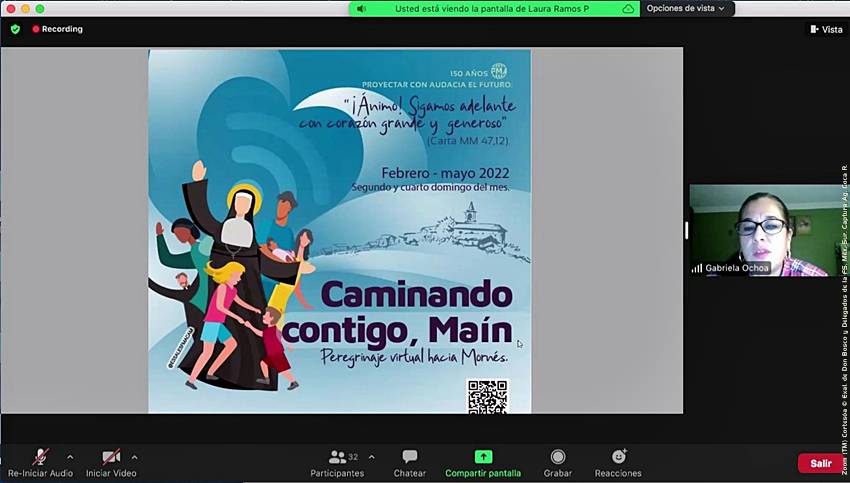Start recording with the Grabar icon
This screenshot has width=850, height=483.
pos(557,457)
